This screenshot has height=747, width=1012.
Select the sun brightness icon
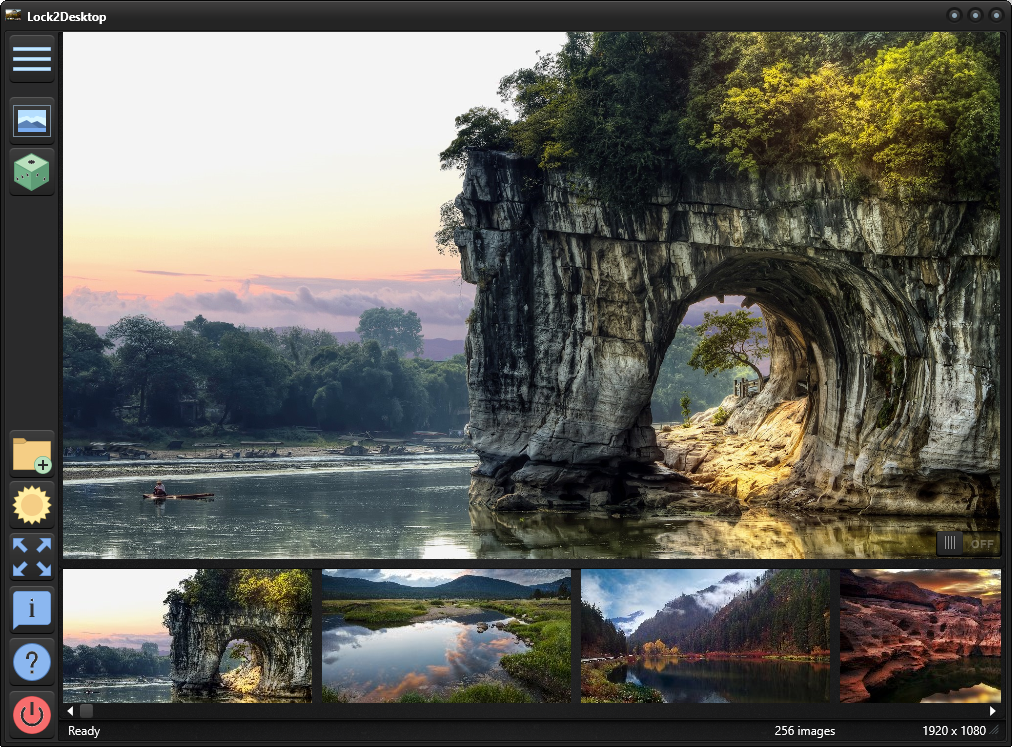click(31, 504)
